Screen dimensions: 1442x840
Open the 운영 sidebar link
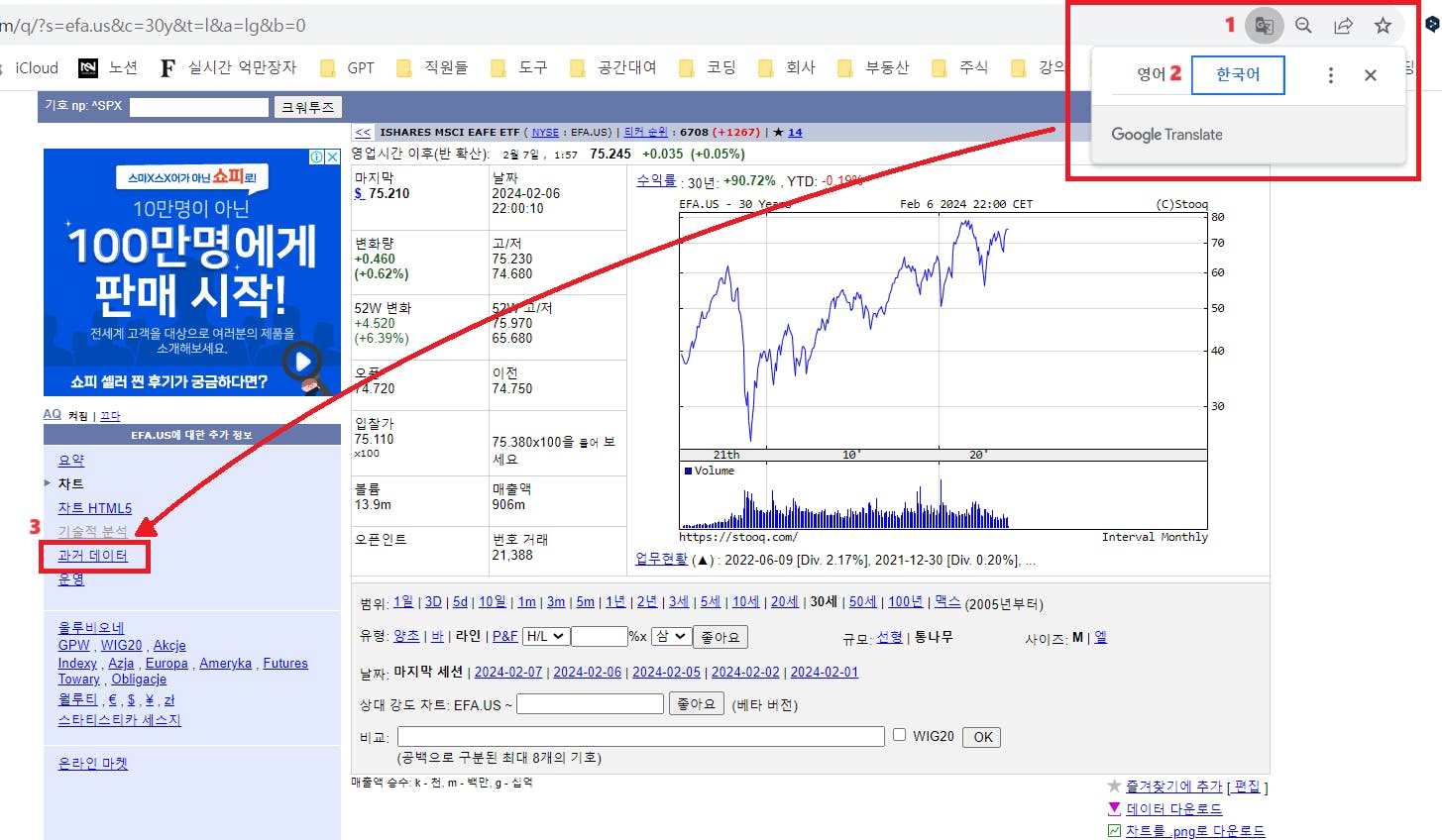[71, 579]
